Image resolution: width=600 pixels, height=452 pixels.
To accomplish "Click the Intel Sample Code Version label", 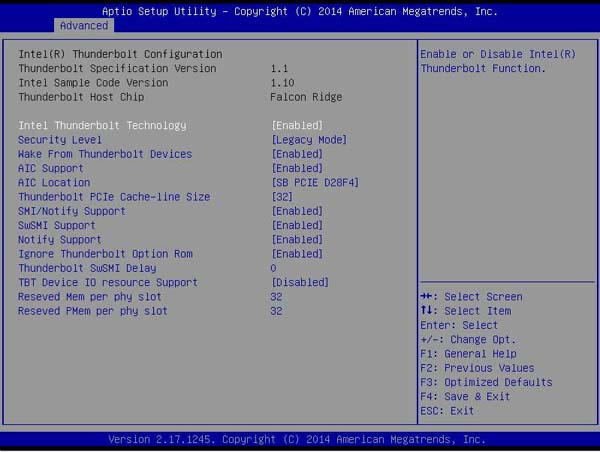I will click(x=93, y=83).
